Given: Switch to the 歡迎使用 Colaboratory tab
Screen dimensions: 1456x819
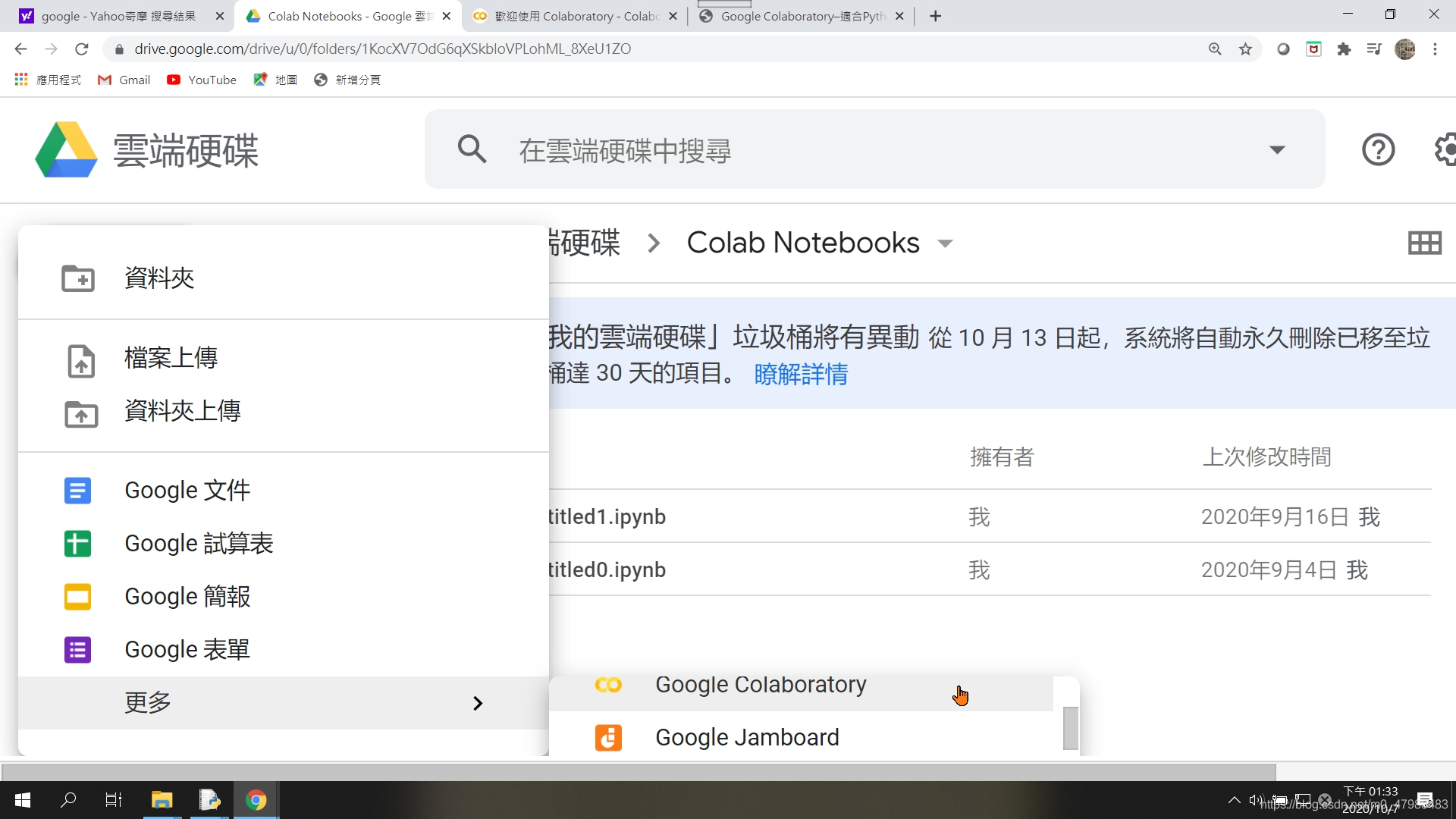Looking at the screenshot, I should coord(569,15).
